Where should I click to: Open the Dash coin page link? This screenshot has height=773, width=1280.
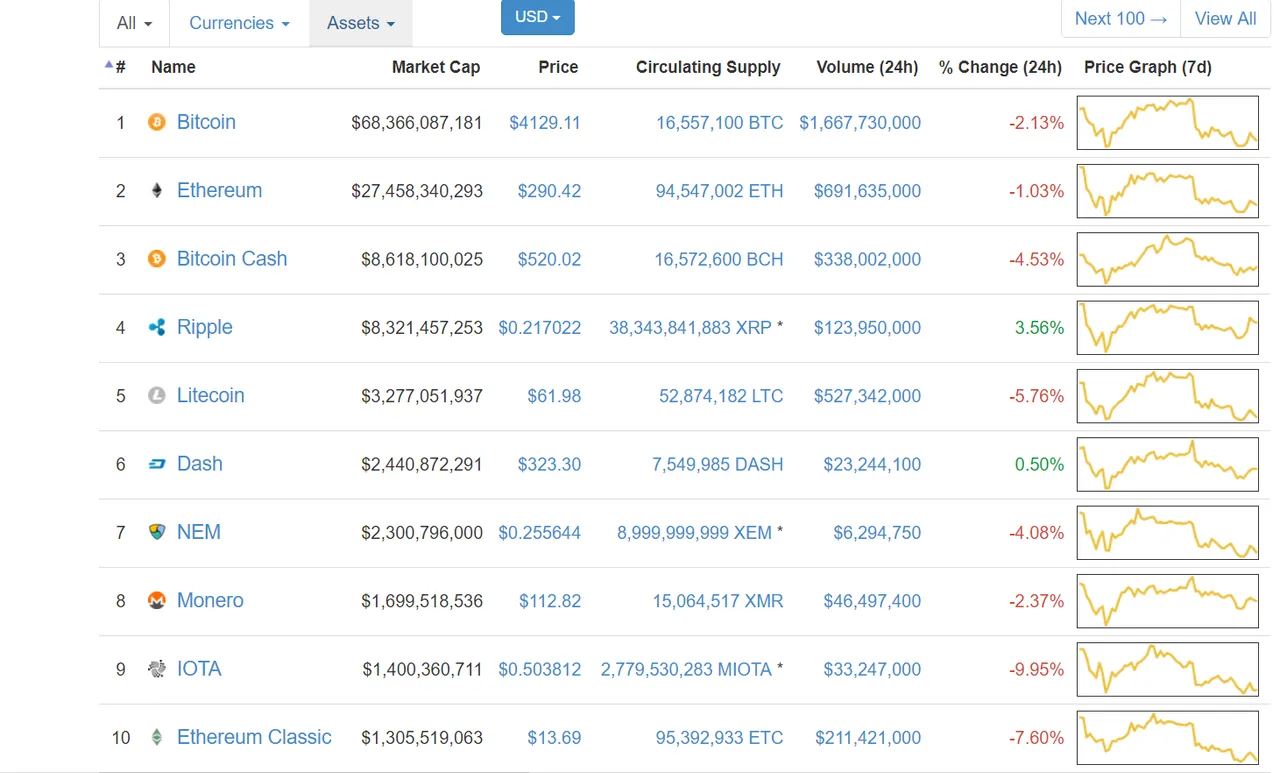pos(200,463)
